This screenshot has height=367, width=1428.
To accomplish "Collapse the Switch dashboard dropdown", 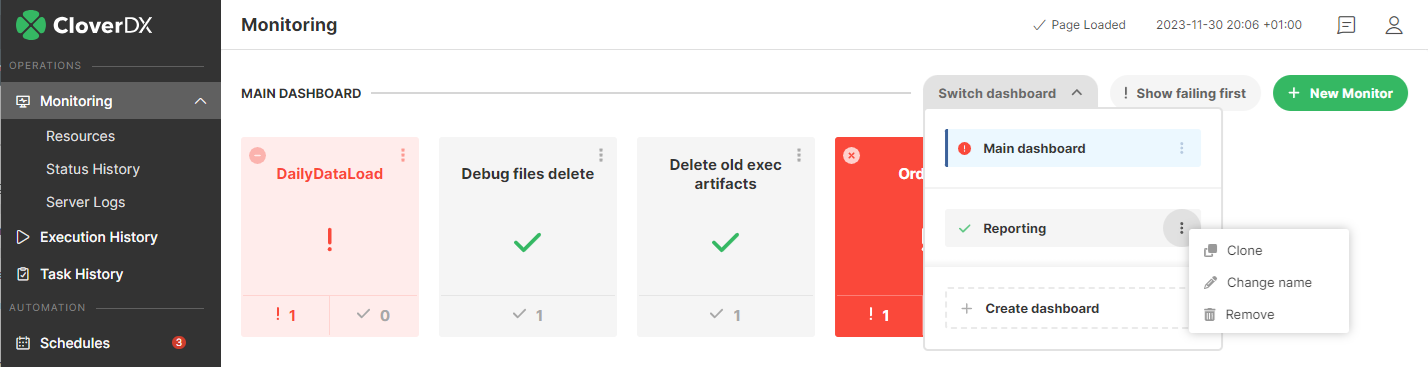I will pyautogui.click(x=1010, y=93).
